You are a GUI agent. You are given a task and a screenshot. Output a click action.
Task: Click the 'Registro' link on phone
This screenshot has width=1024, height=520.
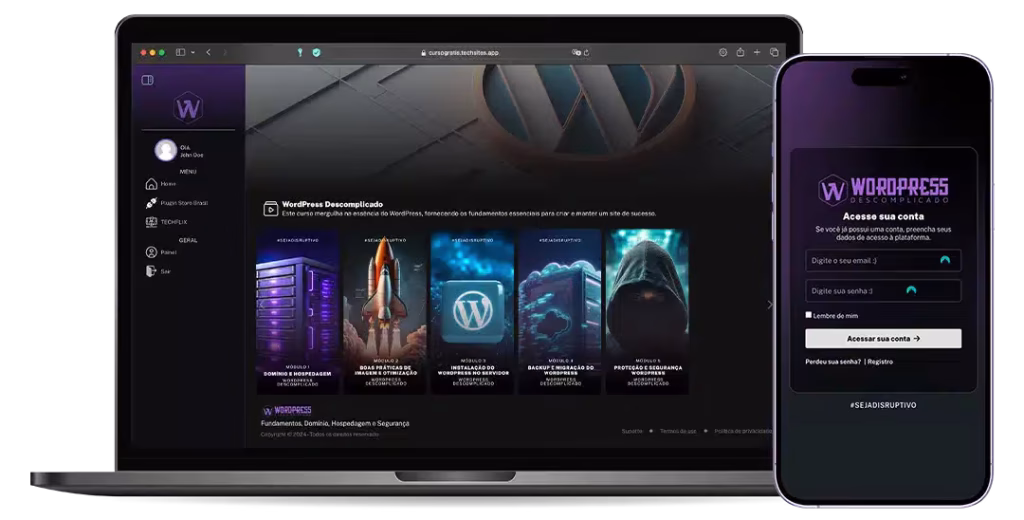880,362
